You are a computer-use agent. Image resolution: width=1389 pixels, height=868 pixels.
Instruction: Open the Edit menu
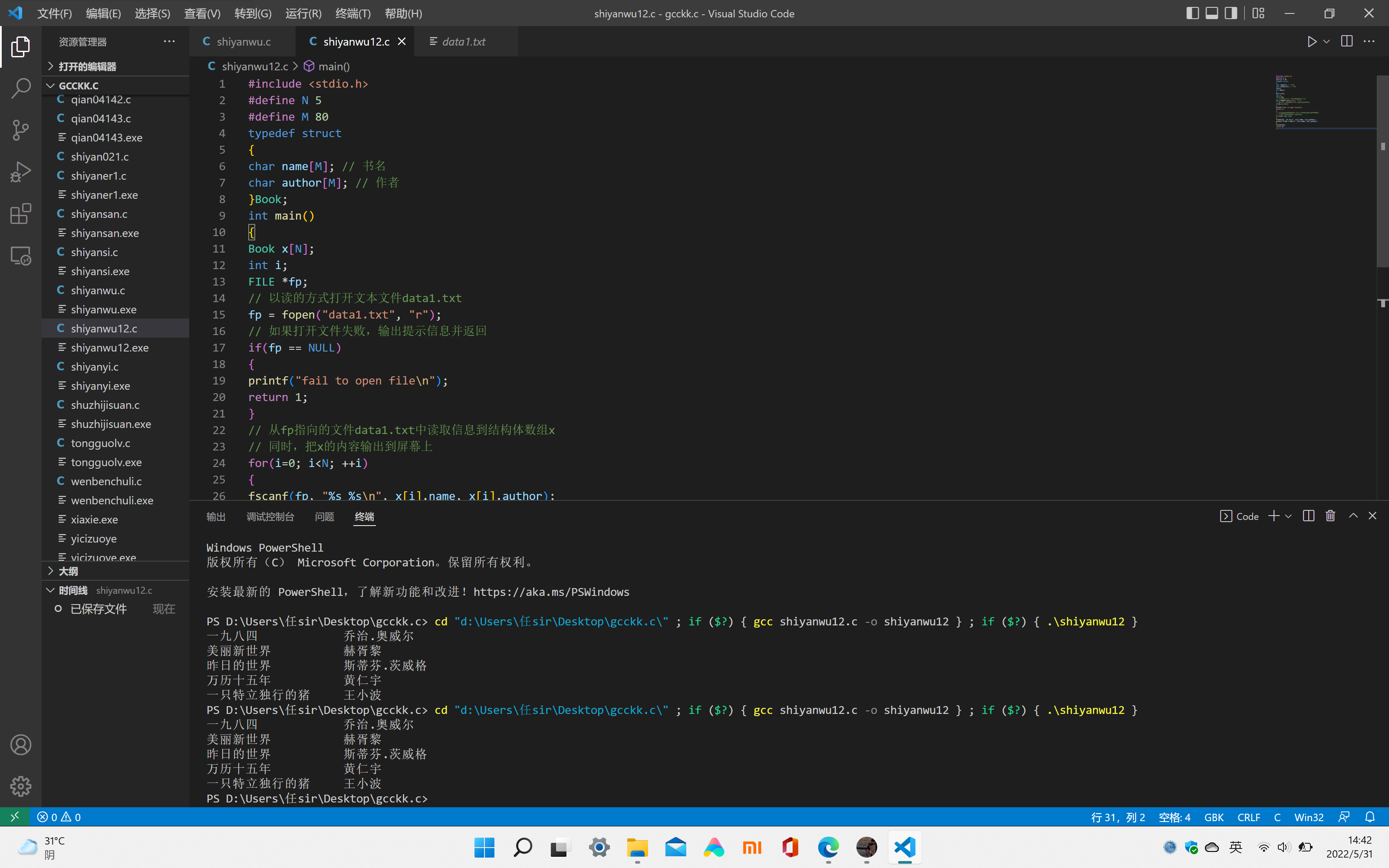[103, 13]
